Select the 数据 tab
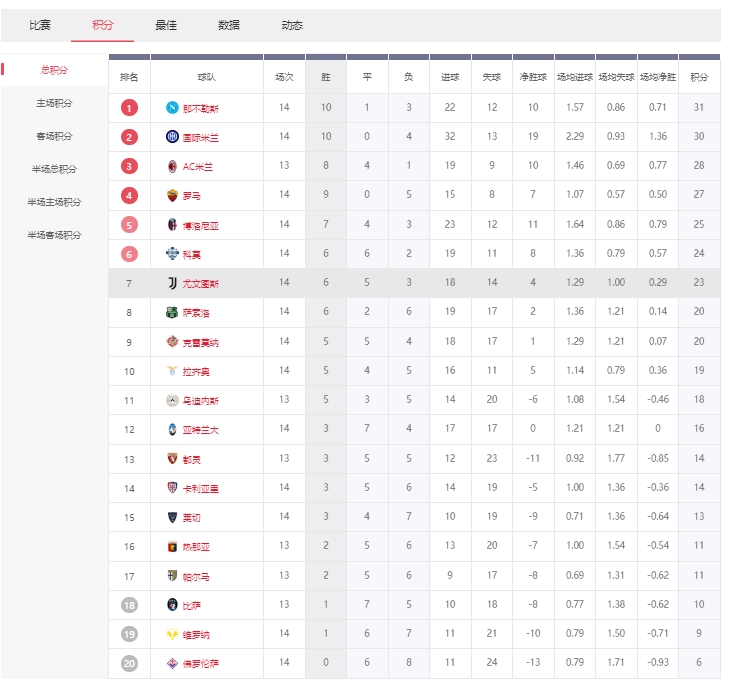729x682 pixels. coord(228,25)
